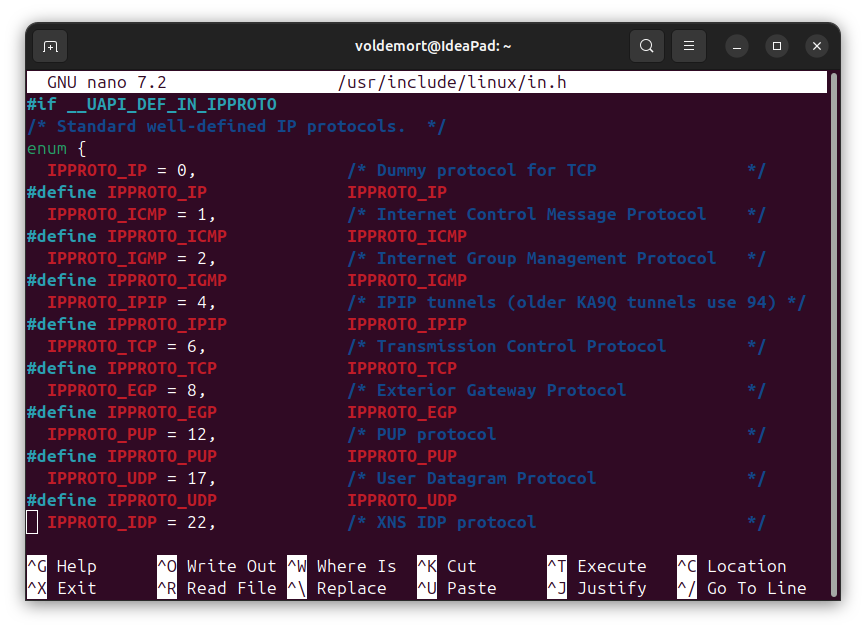Image resolution: width=866 pixels, height=629 pixels.
Task: Click '#define IPPROTO_TCP' line
Action: 242,368
